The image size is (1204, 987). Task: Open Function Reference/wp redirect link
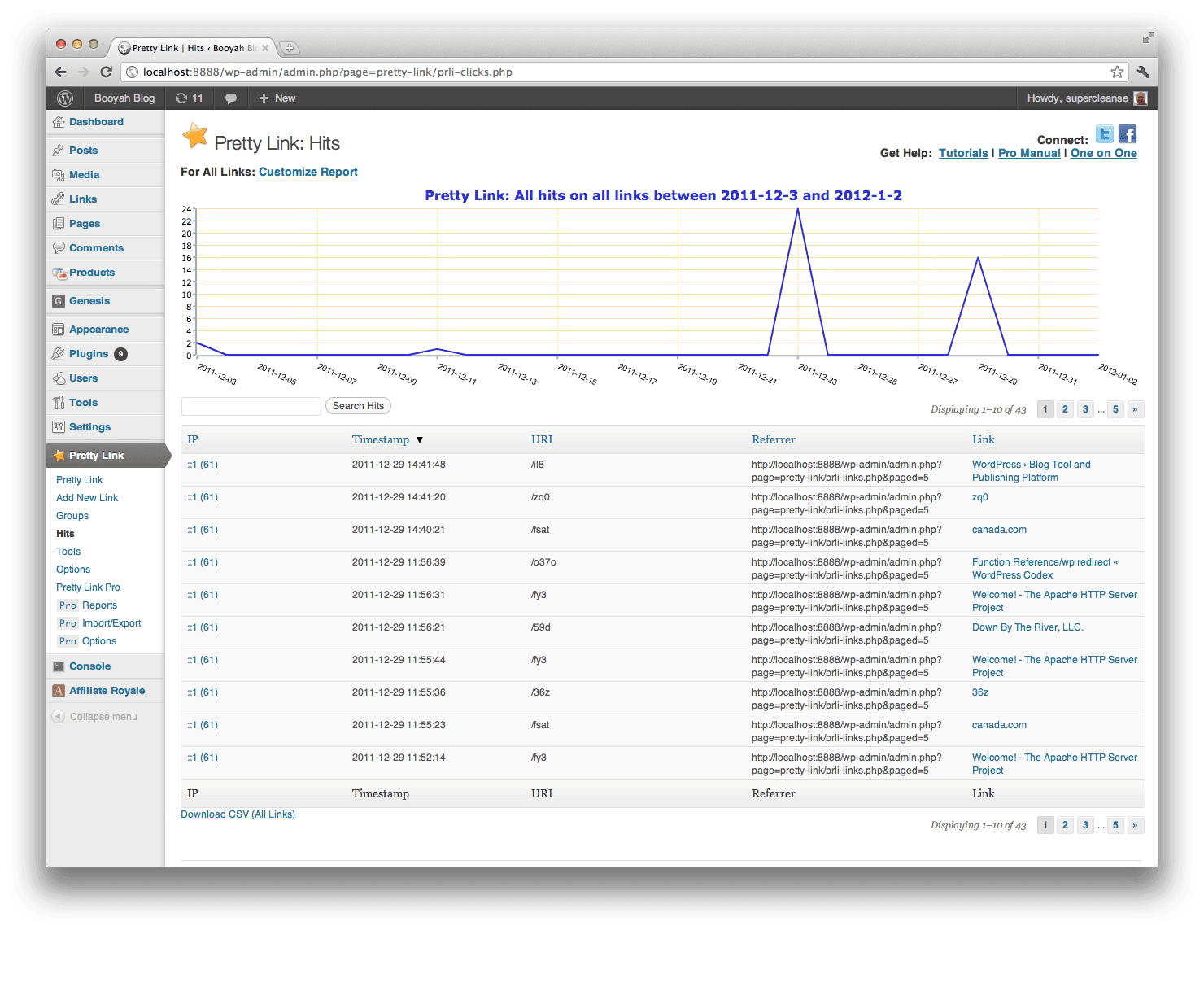(x=1045, y=569)
